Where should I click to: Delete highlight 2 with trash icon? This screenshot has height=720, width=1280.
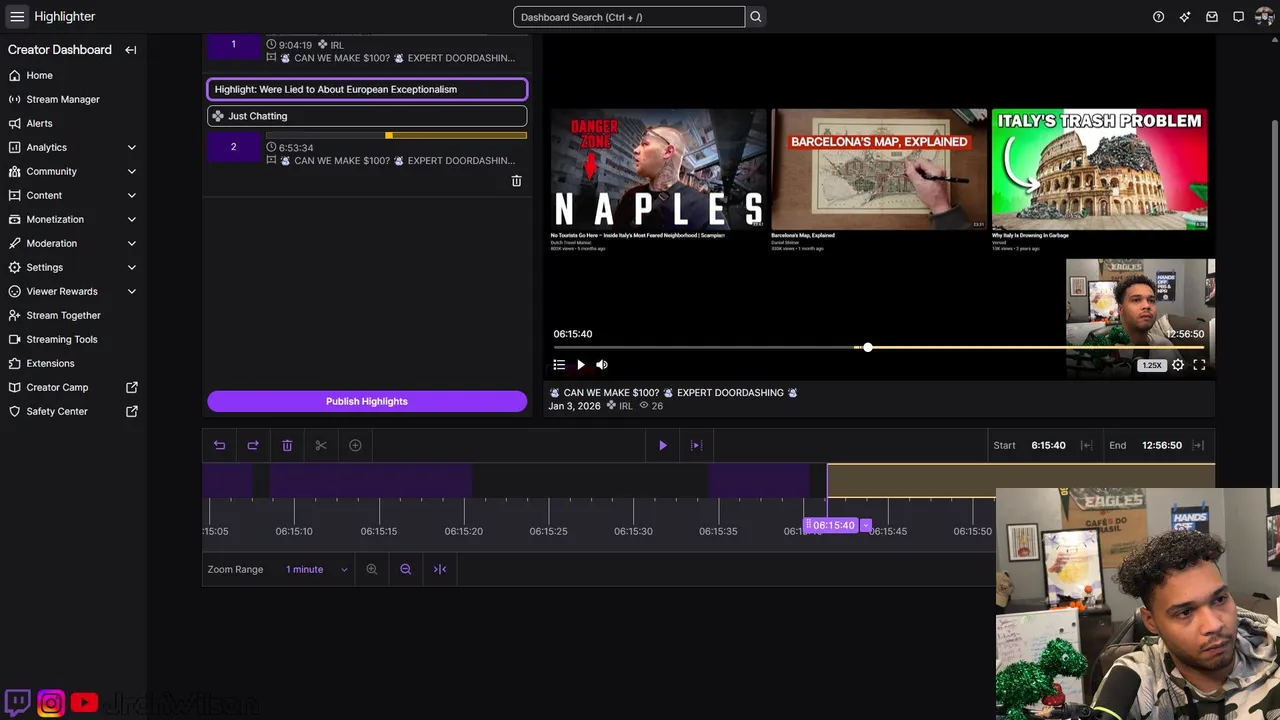[516, 181]
